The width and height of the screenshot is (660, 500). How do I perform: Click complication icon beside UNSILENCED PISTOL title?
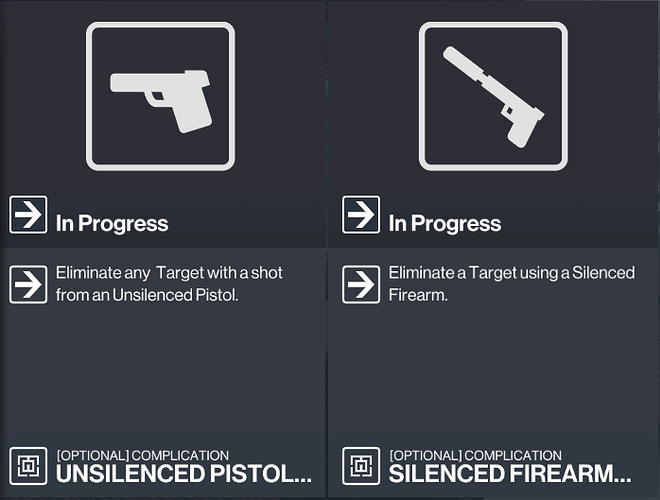pyautogui.click(x=28, y=466)
